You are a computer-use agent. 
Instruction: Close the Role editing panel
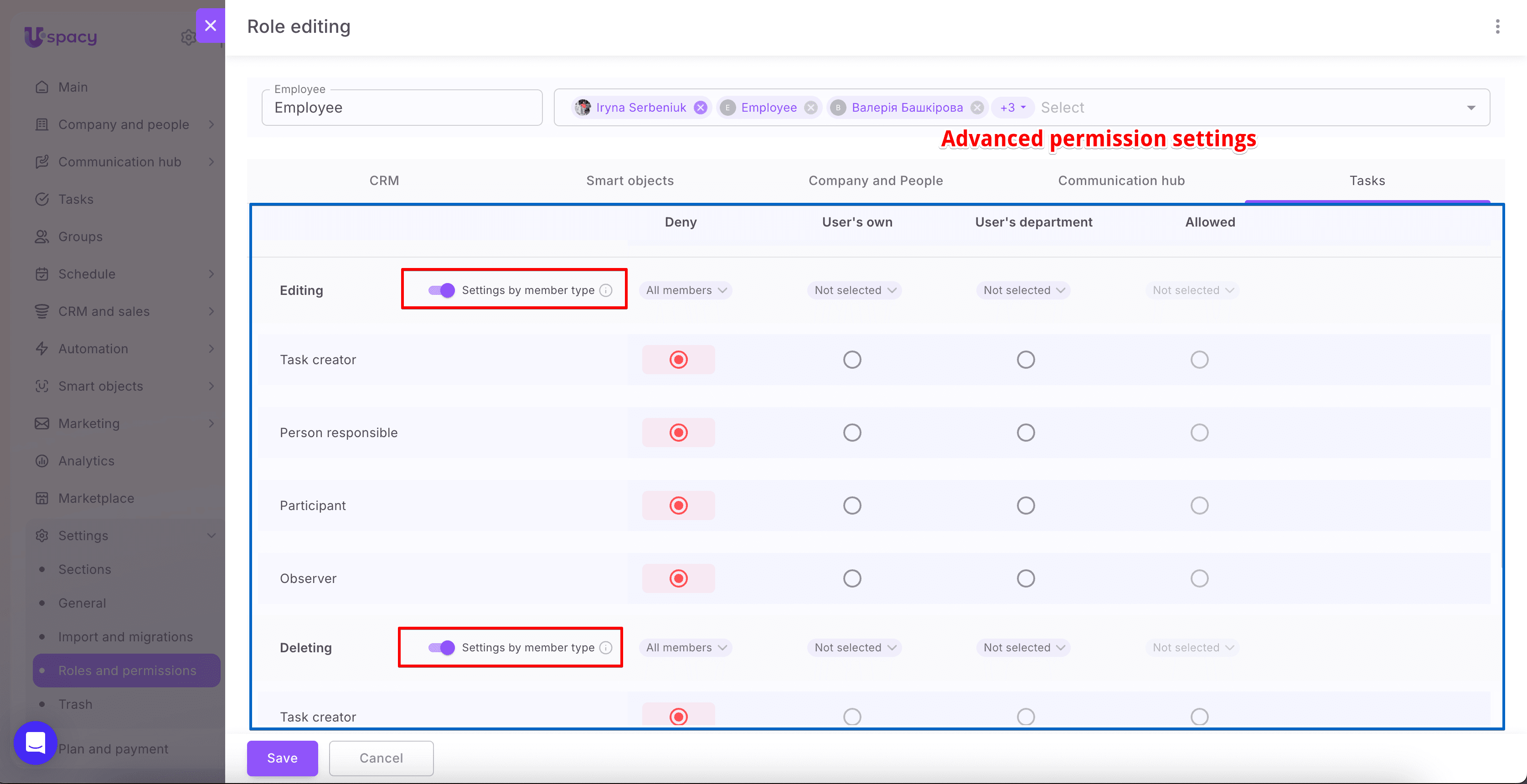point(211,26)
